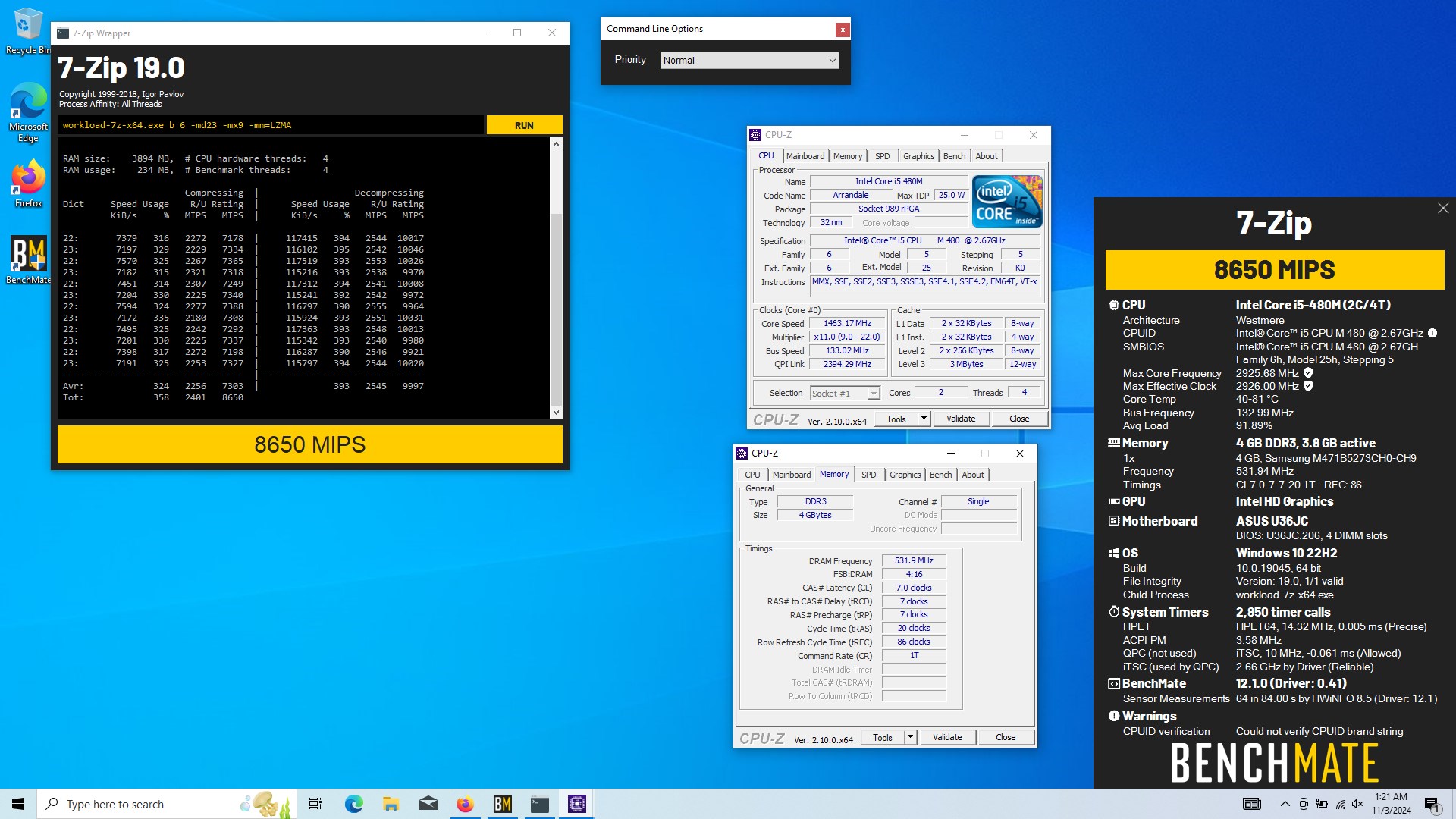Click the muted volume tray icon

[x=1357, y=804]
